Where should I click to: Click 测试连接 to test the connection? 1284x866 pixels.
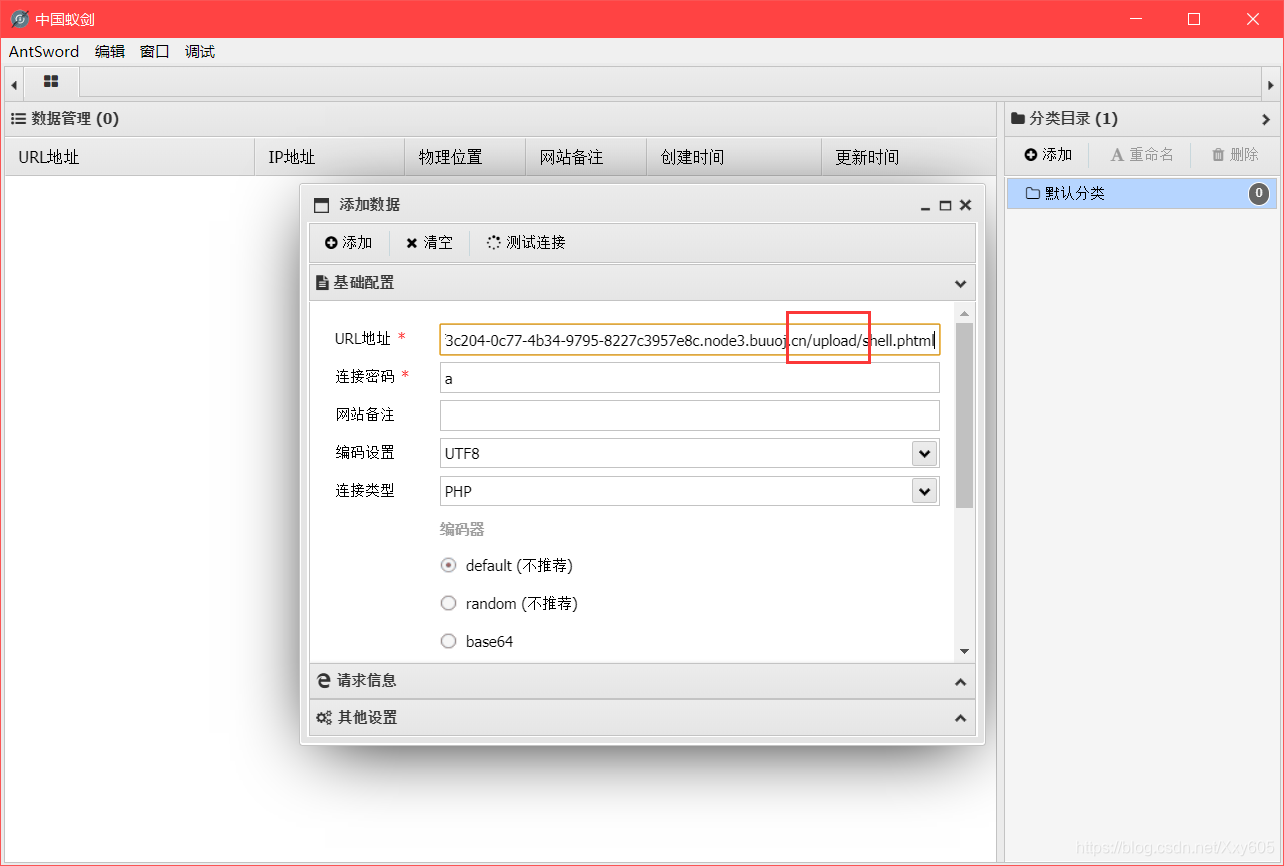pyautogui.click(x=526, y=243)
